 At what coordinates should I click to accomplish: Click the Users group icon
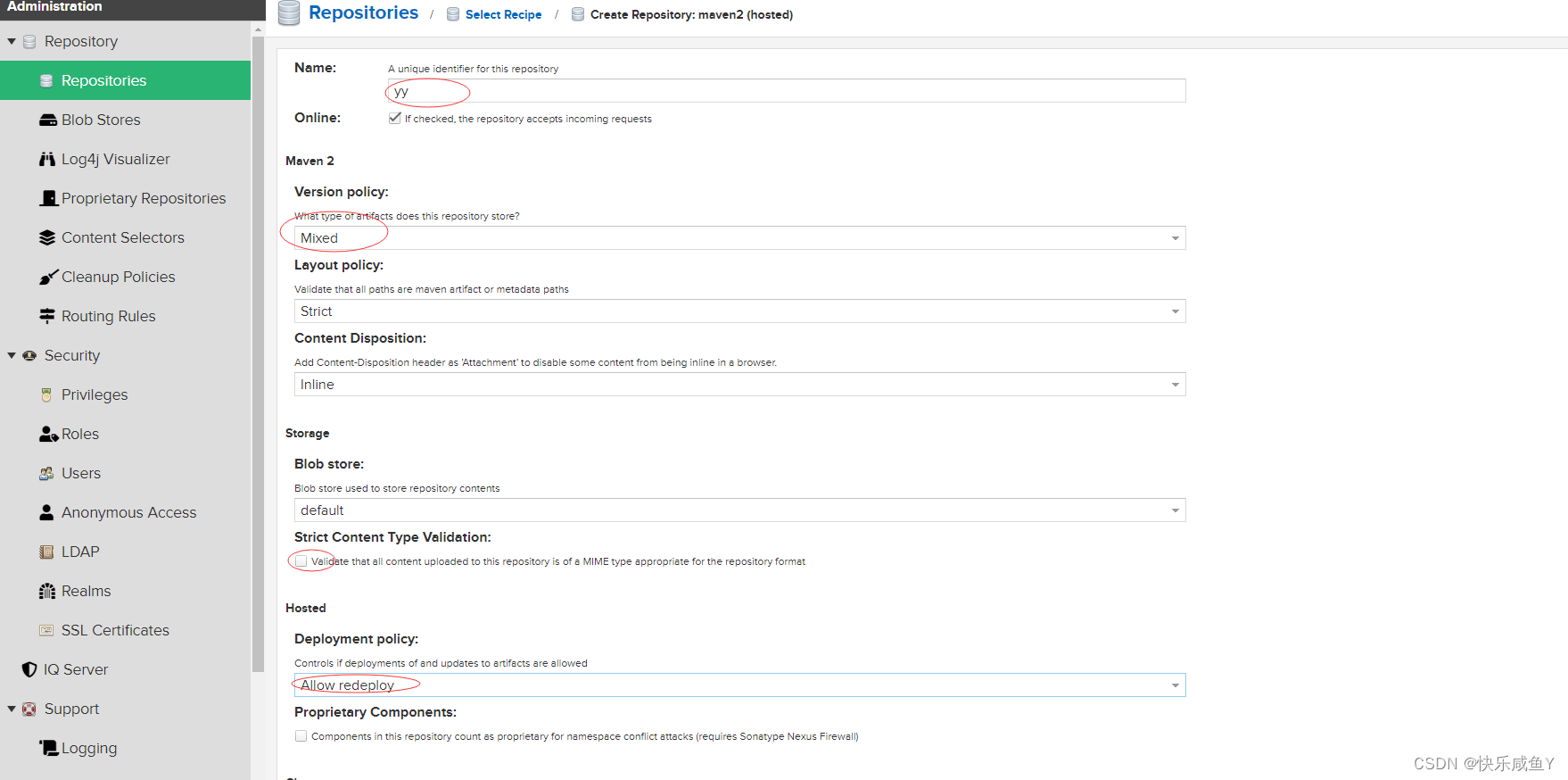point(46,473)
